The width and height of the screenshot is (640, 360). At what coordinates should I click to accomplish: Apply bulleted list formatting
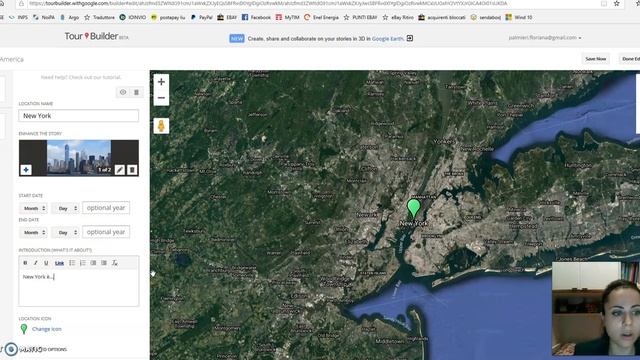click(72, 263)
